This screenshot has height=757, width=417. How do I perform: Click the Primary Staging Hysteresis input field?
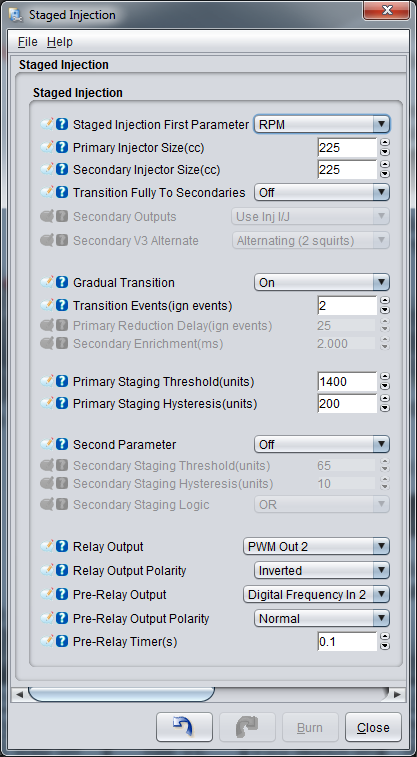(347, 404)
